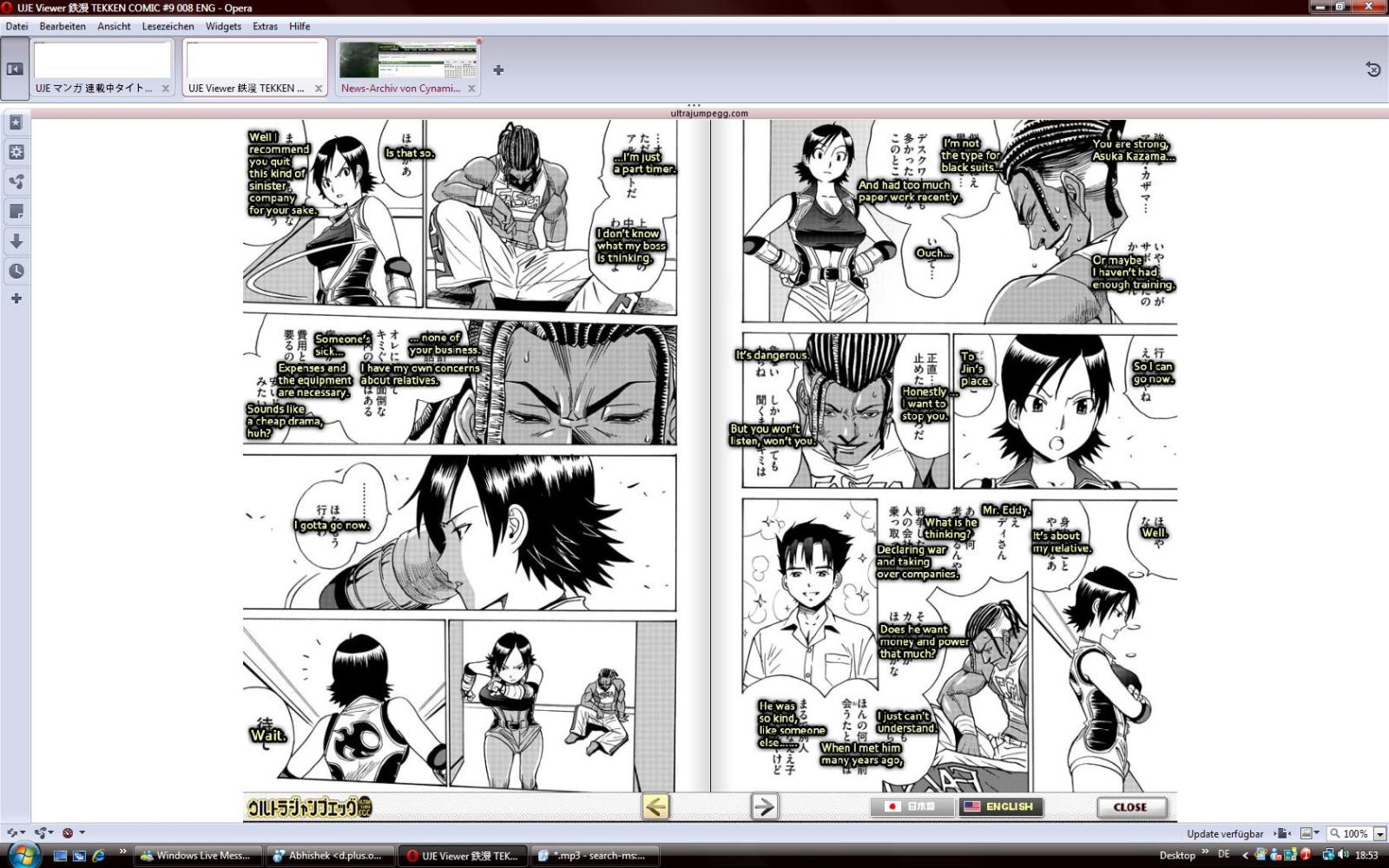
Task: Open the Downloads panel arrow icon
Action: 16,240
